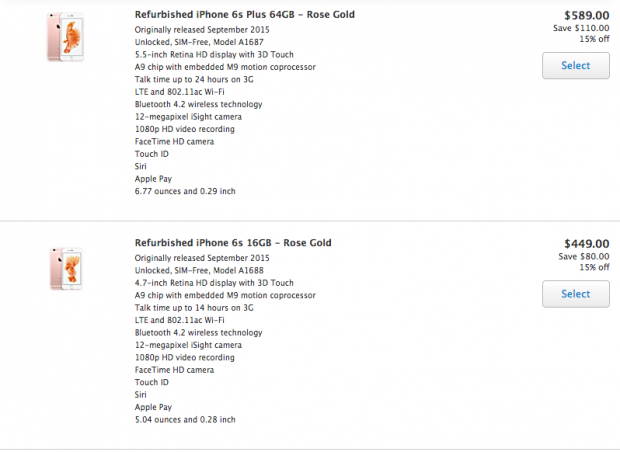The height and width of the screenshot is (452, 620).
Task: Click the Save $80.00 discount text
Action: [584, 256]
